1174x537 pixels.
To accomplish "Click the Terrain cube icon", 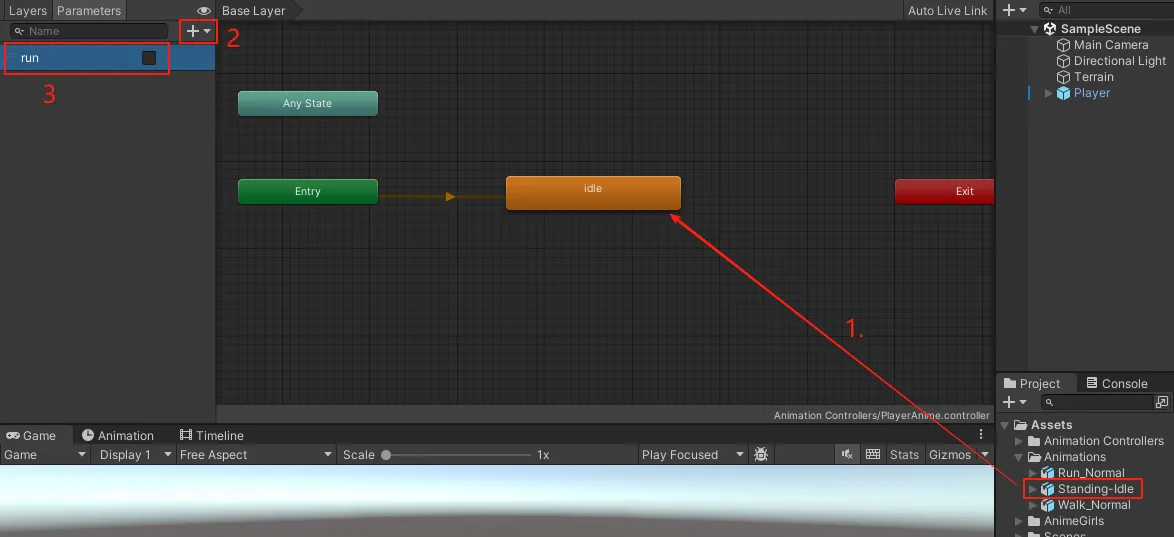I will (1063, 76).
